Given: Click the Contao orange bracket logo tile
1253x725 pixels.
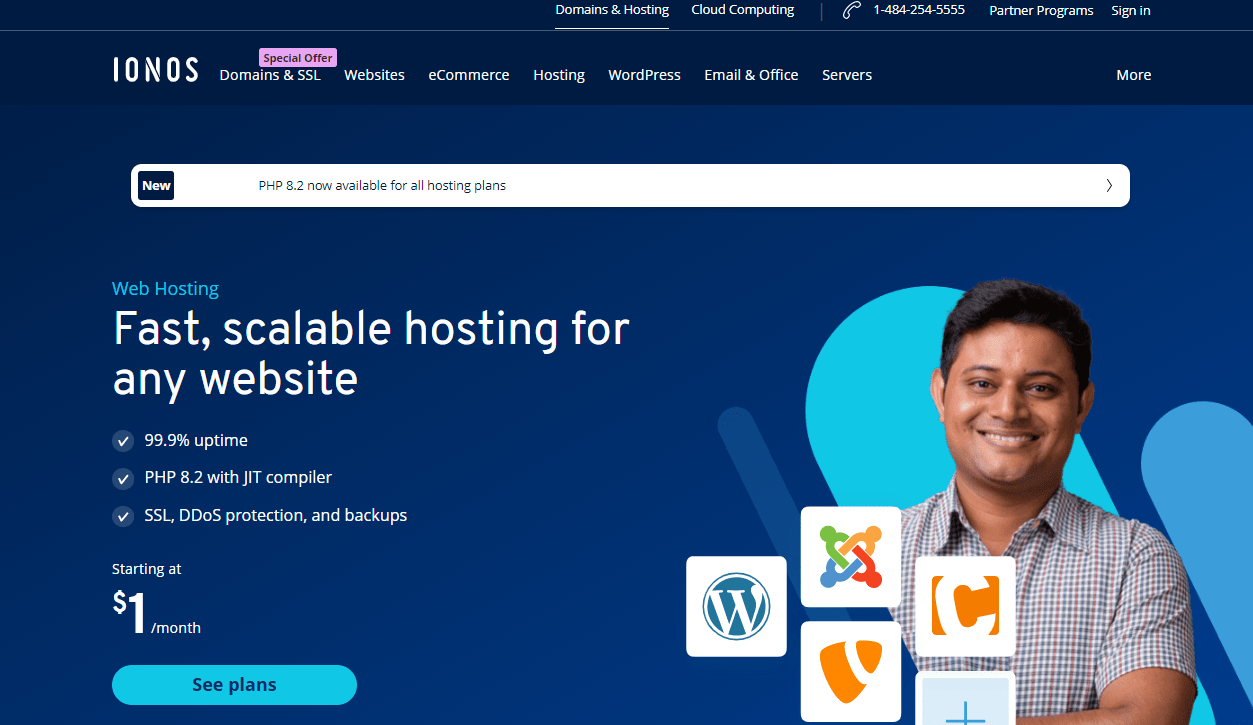Looking at the screenshot, I should click(x=965, y=606).
